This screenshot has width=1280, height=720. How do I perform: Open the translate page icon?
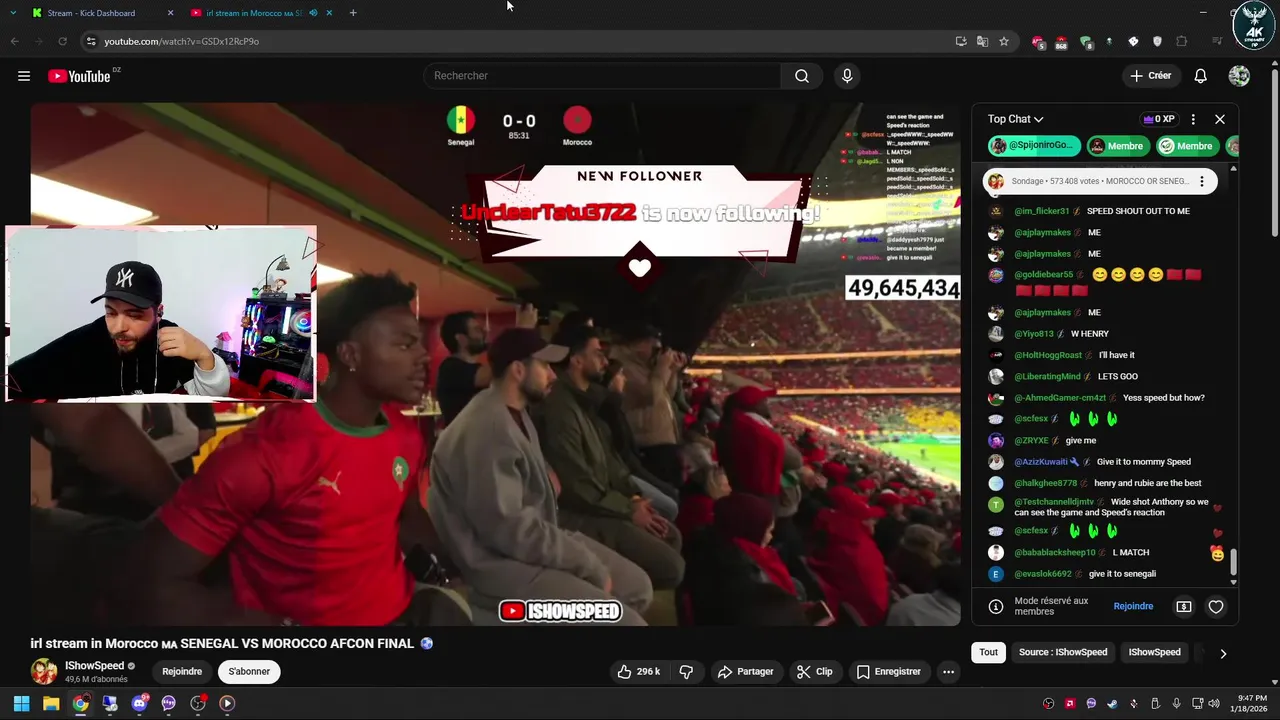[982, 41]
